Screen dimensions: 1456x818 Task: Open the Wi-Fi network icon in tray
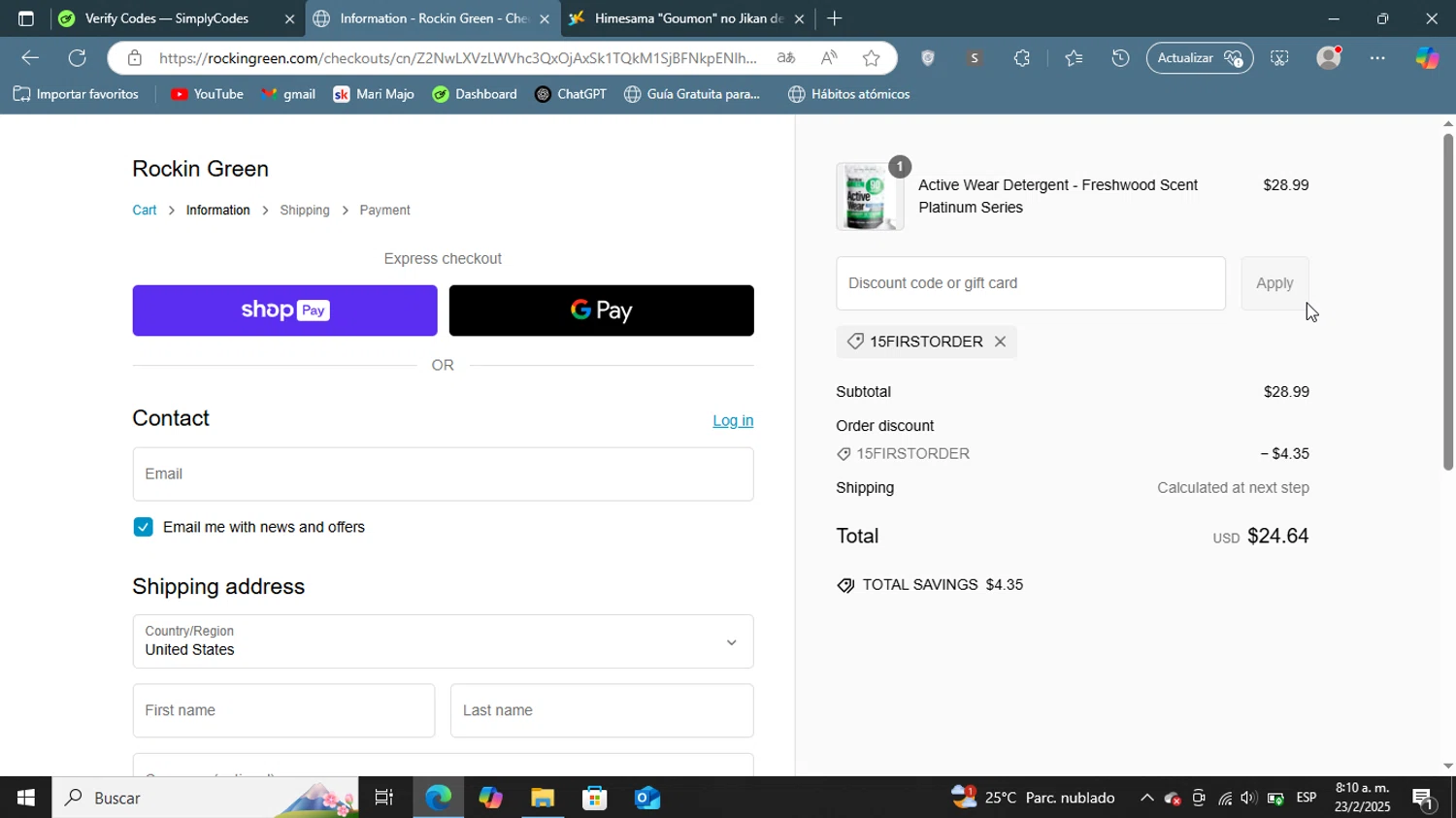[x=1225, y=799]
